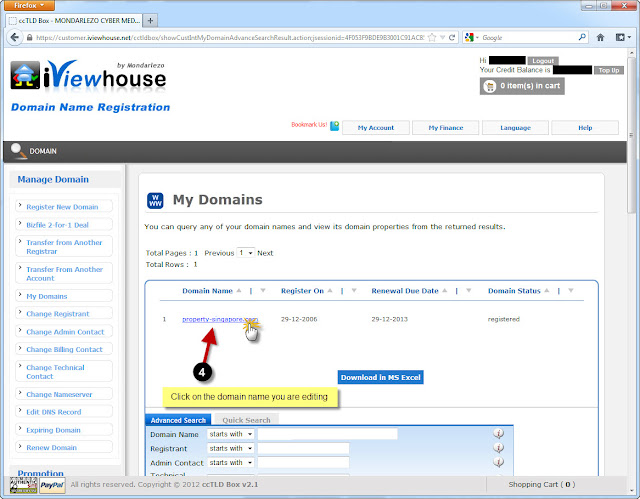Open Language menu
This screenshot has height=499, width=640.
516,128
